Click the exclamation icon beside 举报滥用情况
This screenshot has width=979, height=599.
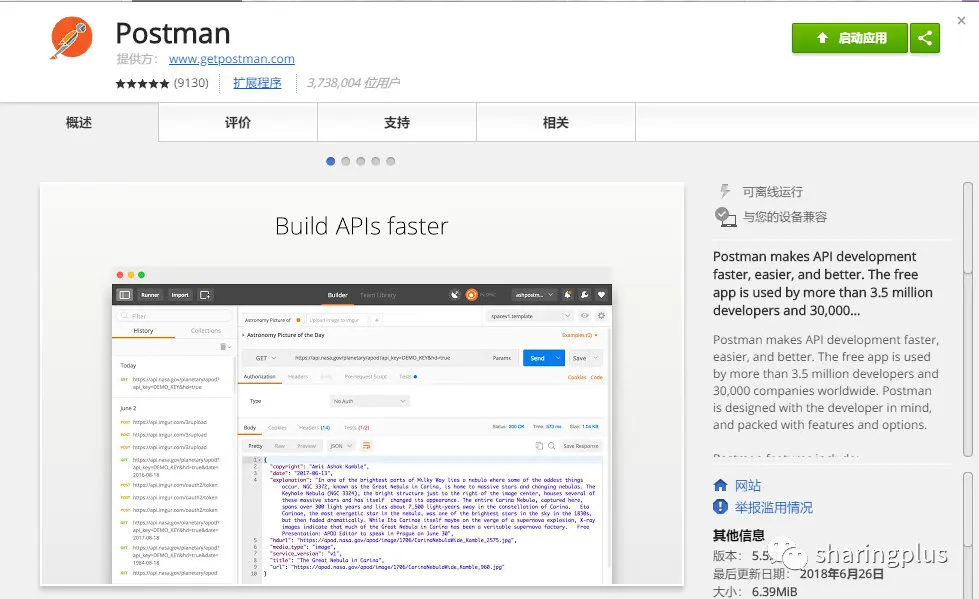point(720,507)
